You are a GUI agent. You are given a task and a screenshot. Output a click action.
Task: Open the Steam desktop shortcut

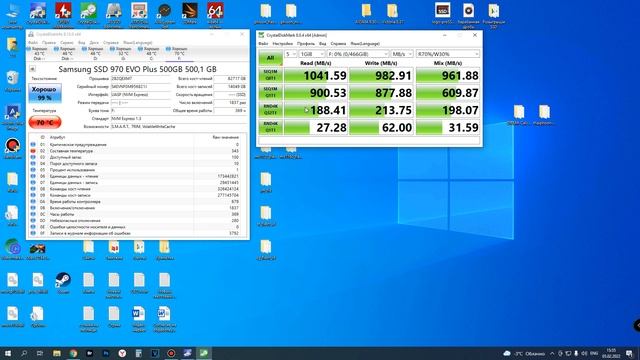tap(63, 283)
